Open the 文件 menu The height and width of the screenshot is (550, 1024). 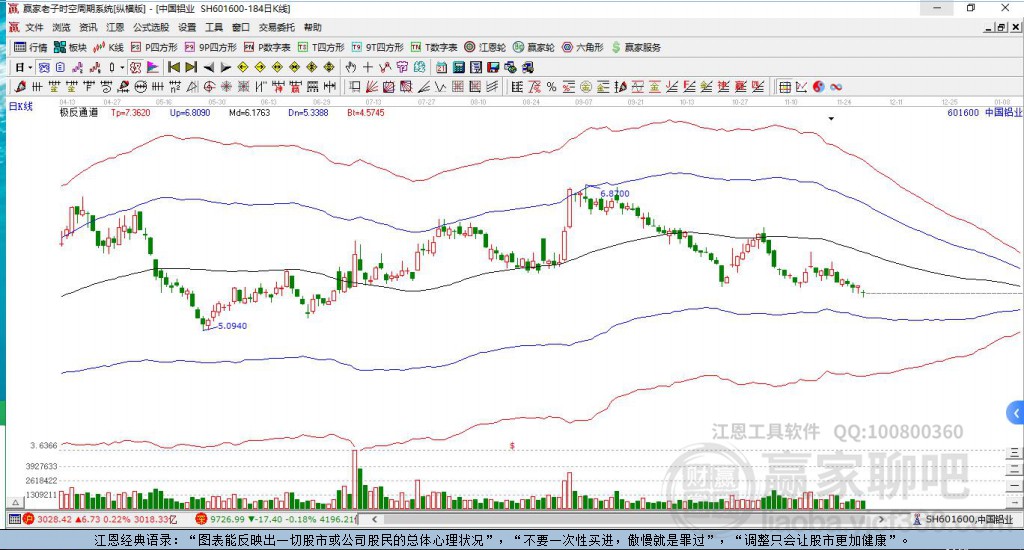click(34, 27)
